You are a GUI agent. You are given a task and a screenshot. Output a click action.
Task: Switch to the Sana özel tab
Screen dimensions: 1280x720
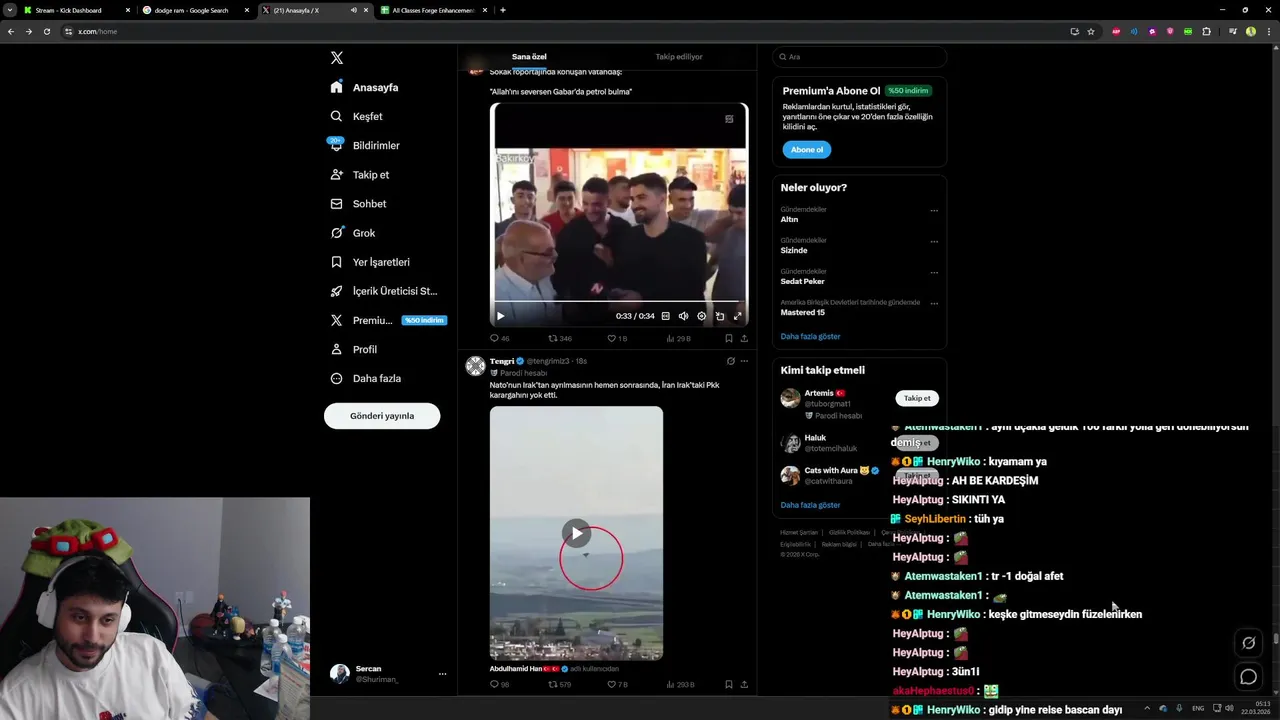tap(529, 57)
